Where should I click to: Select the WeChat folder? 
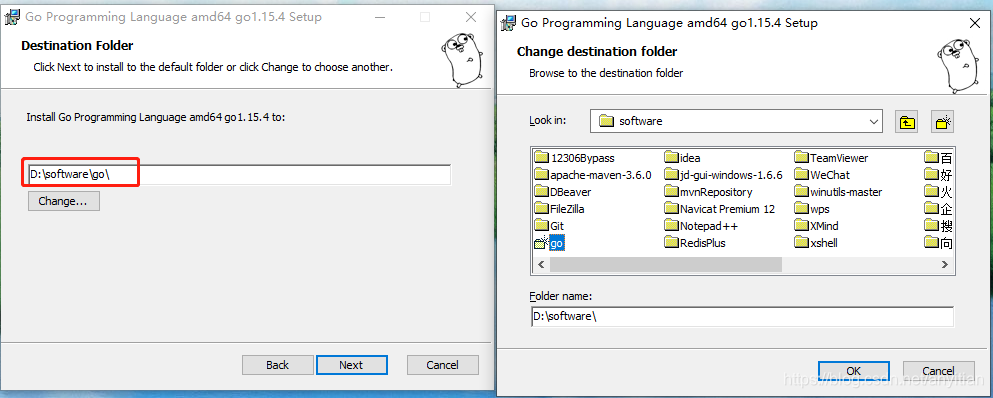(822, 175)
